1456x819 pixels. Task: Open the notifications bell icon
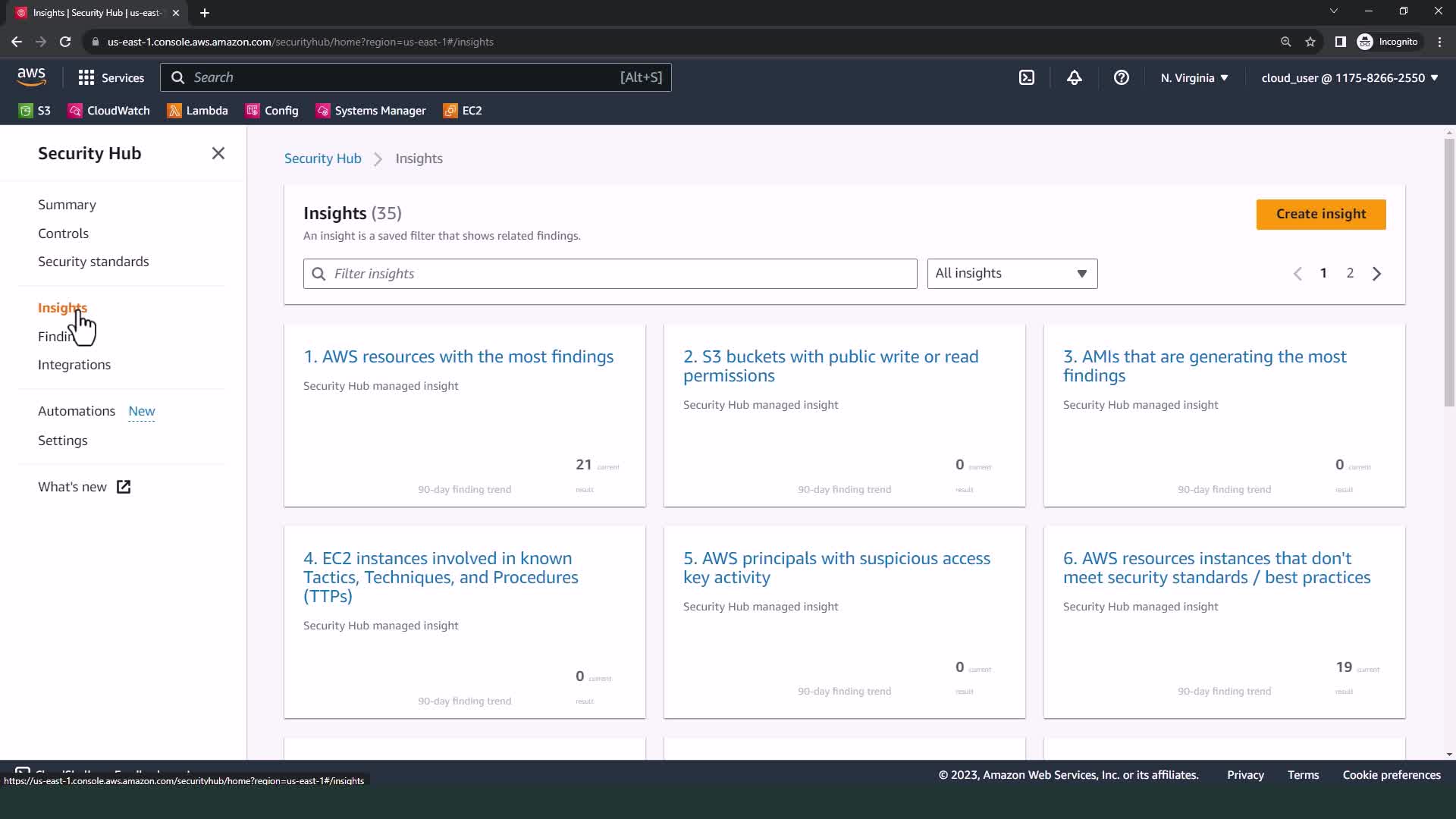click(1074, 77)
